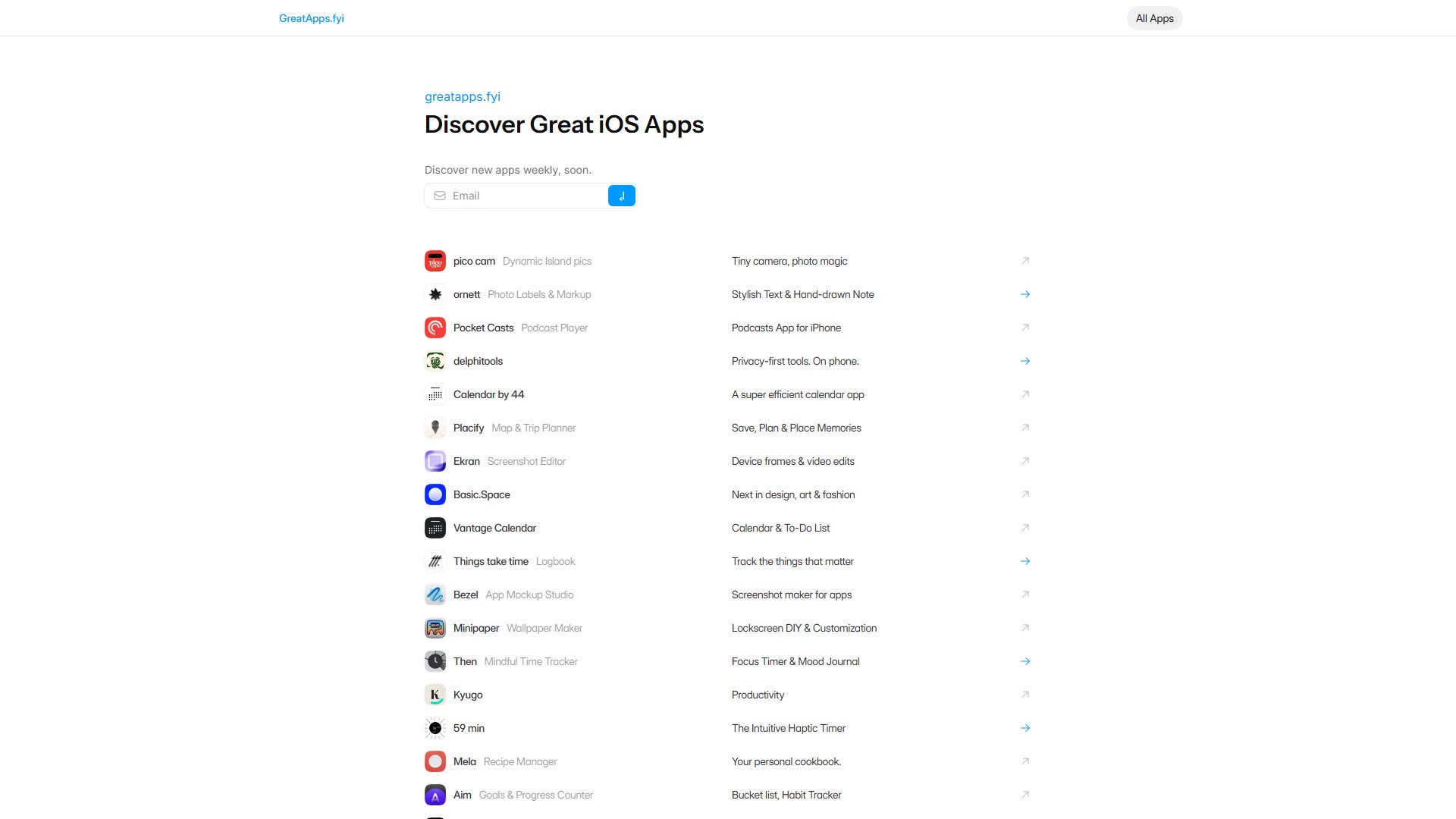
Task: Open external arrow for Aim row
Action: pos(1025,795)
